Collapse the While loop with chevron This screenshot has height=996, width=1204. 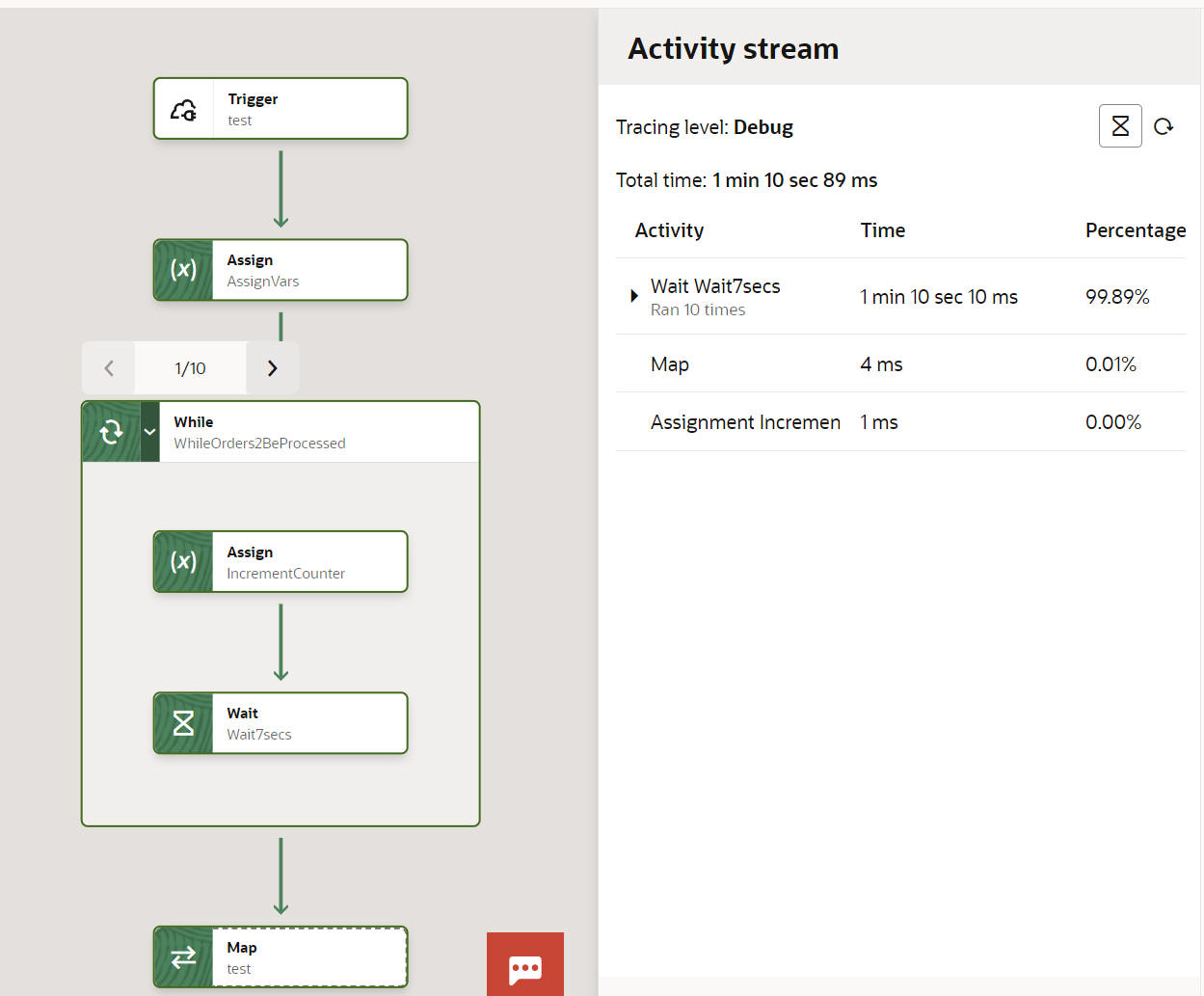(149, 432)
